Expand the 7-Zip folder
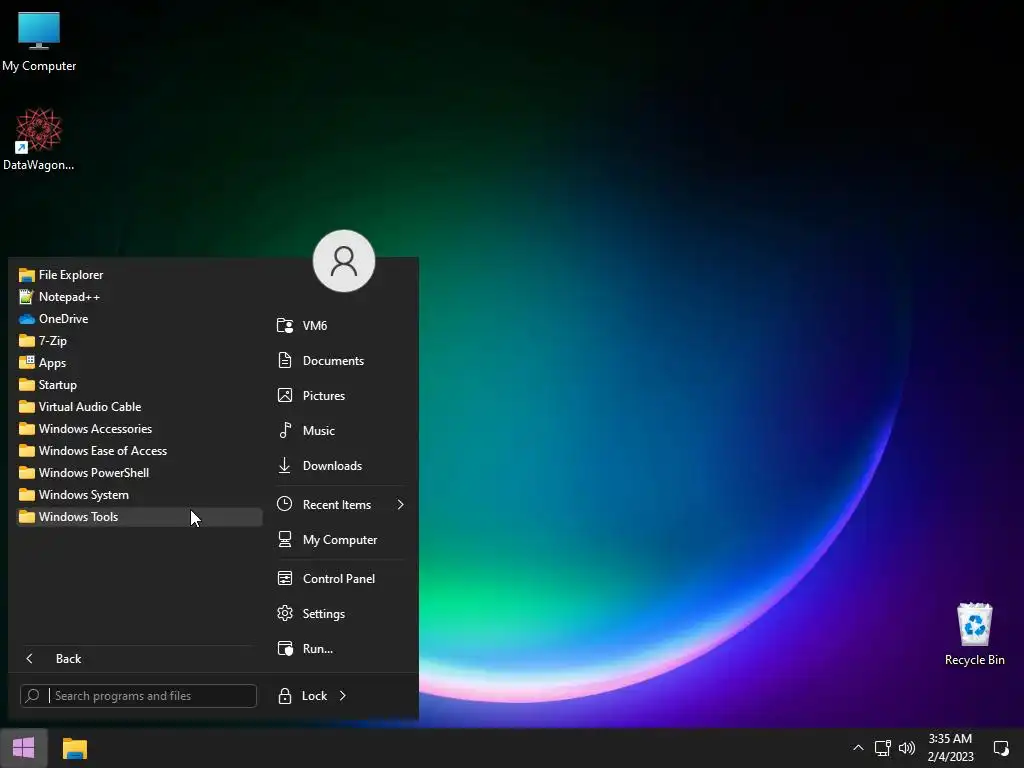Screen dimensions: 1024x768 click(139, 341)
